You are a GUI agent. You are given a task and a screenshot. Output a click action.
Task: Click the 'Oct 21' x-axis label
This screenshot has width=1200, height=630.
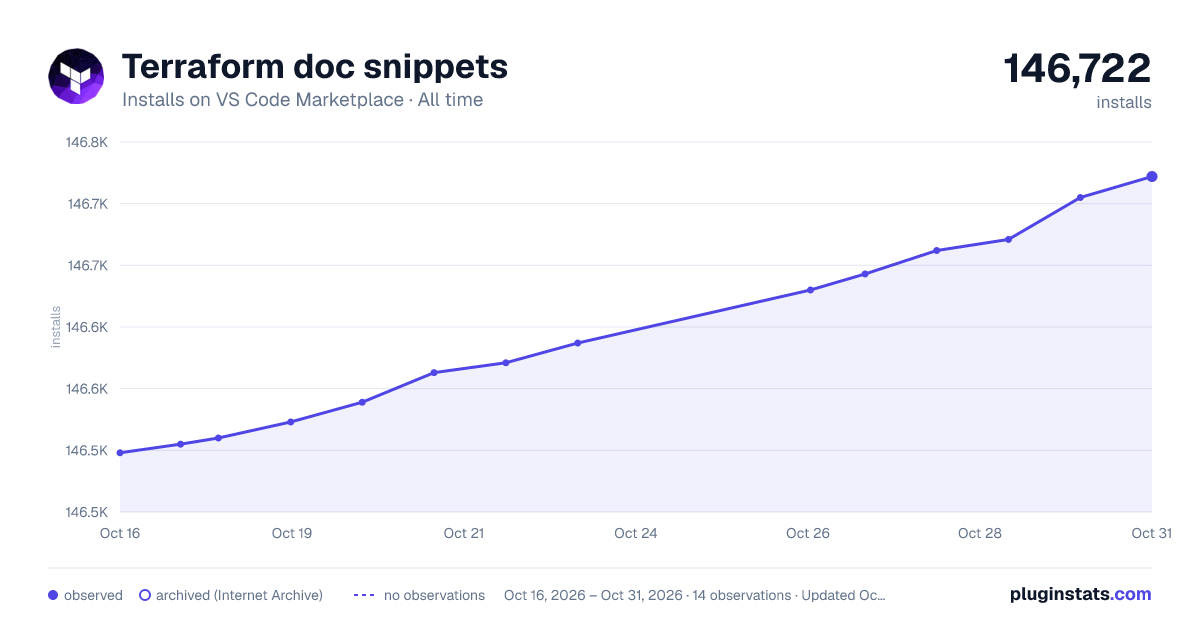pos(464,533)
